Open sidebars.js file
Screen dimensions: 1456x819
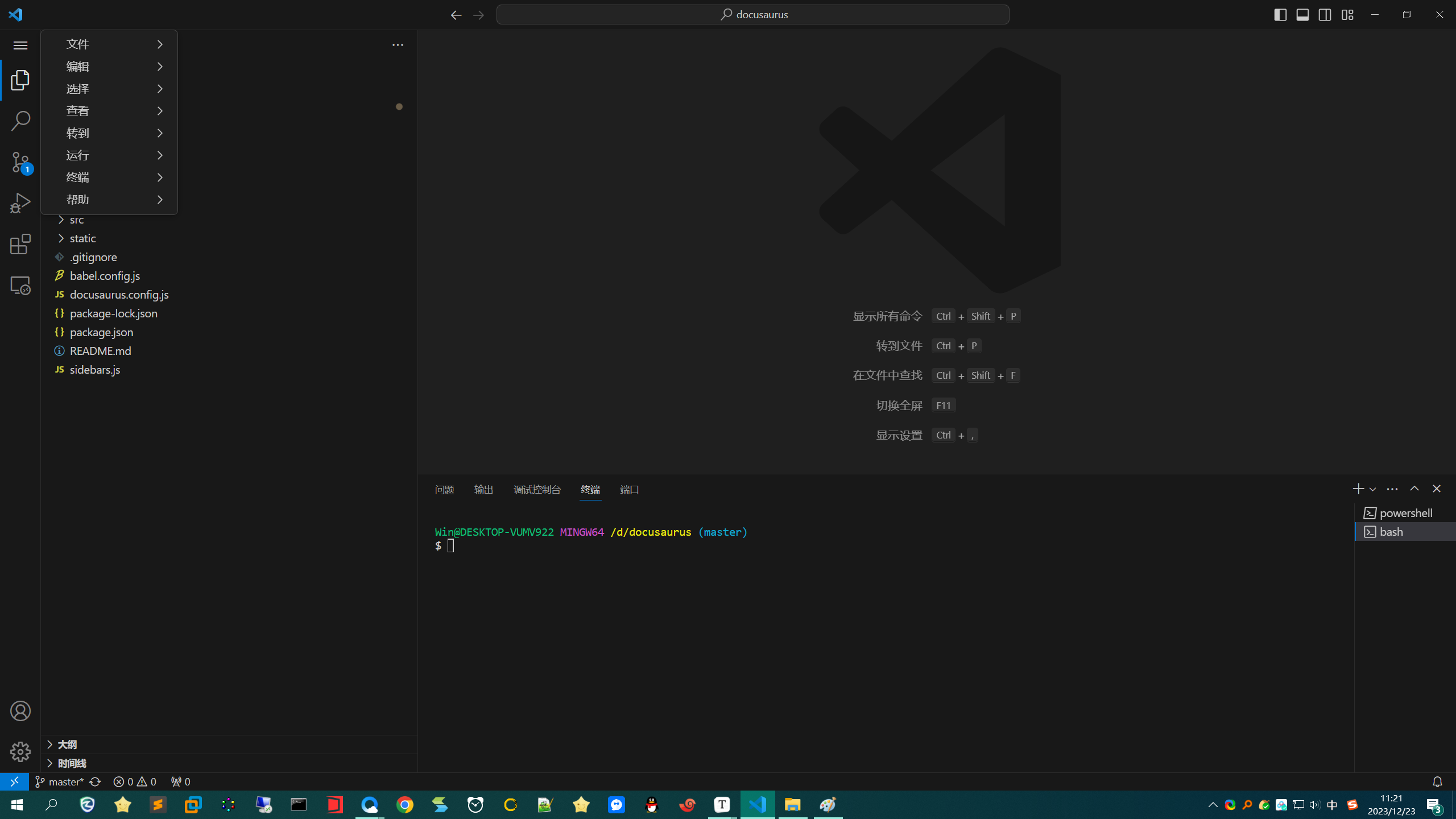pos(229,370)
